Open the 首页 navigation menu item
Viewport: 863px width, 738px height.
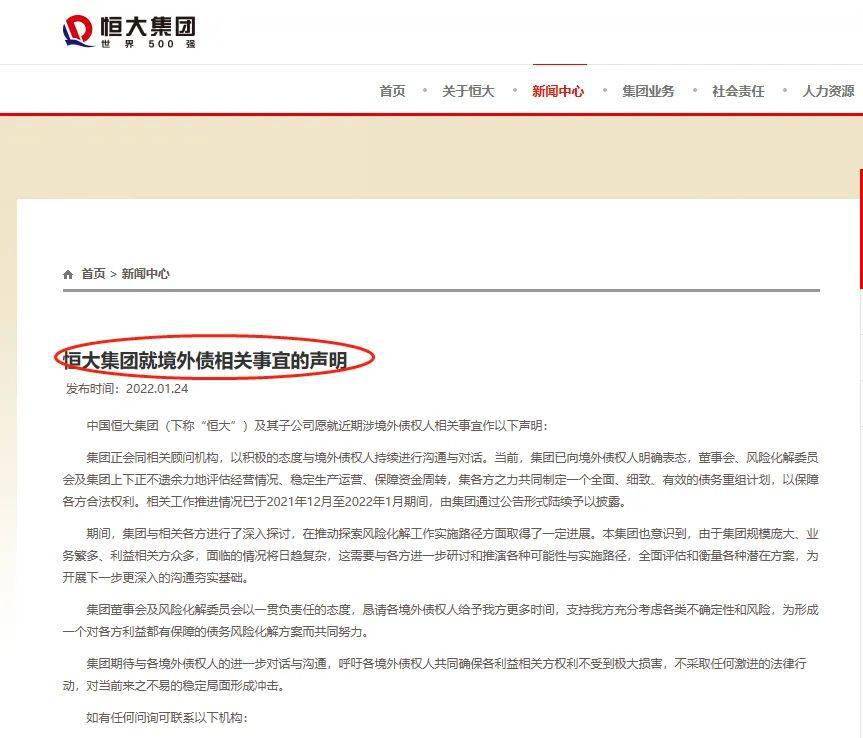click(x=392, y=91)
